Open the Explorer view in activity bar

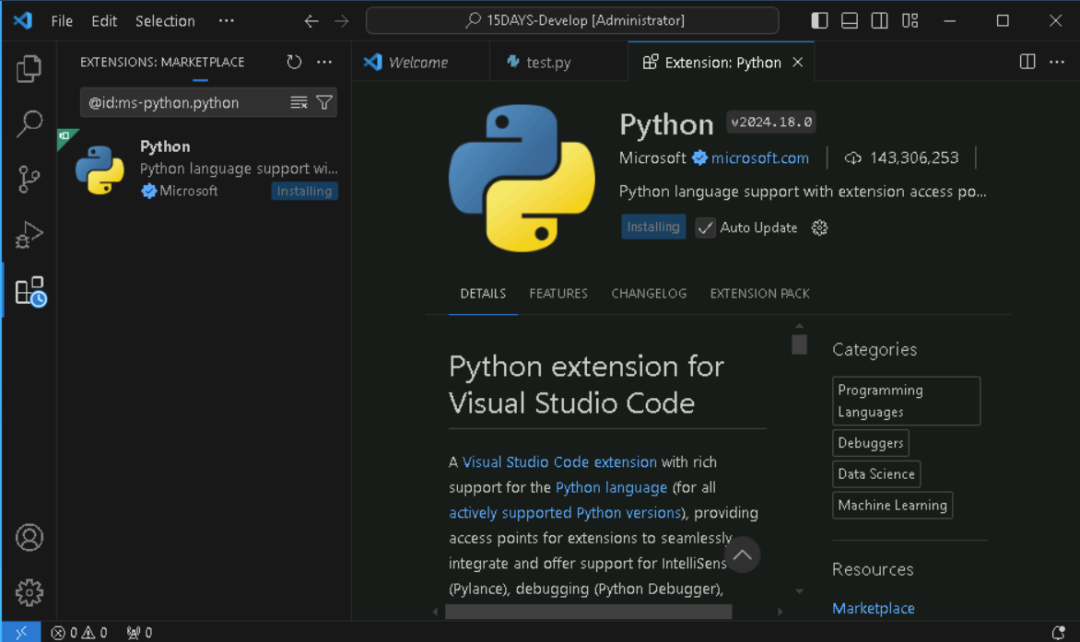29,68
